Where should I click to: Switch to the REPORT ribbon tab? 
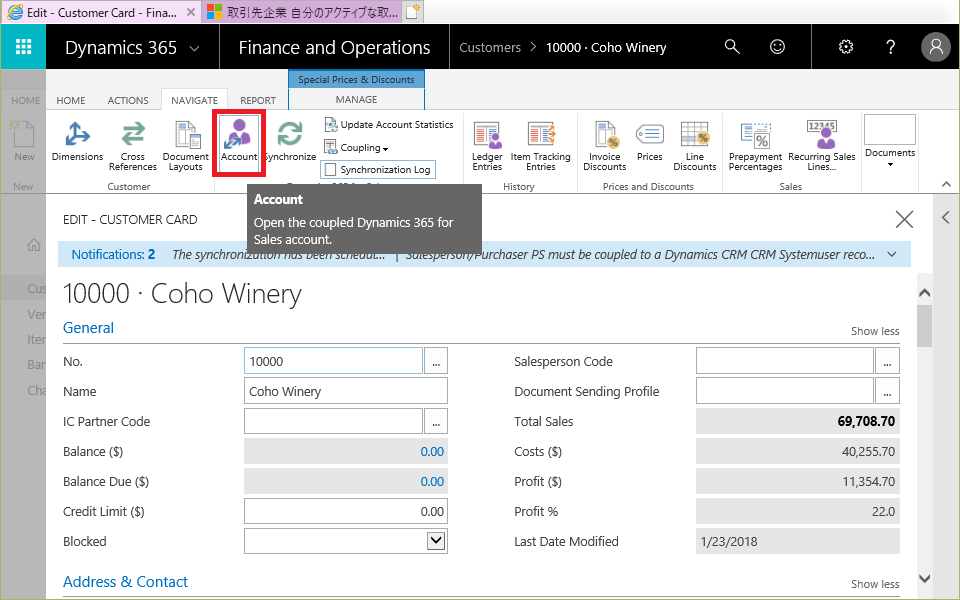pyautogui.click(x=258, y=100)
